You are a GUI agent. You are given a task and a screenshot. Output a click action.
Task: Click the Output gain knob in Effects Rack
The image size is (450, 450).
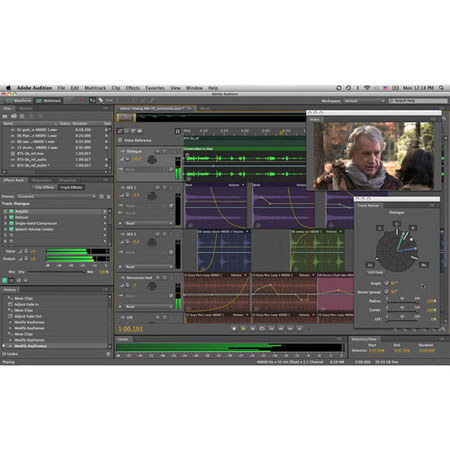tap(26, 259)
